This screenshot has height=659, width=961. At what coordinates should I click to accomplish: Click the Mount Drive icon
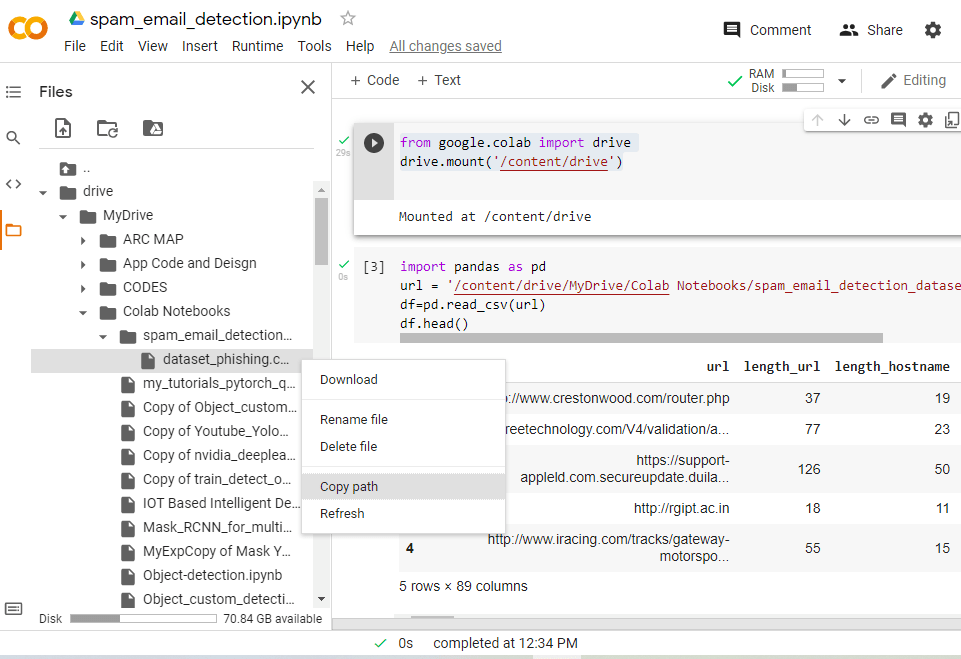point(152,128)
